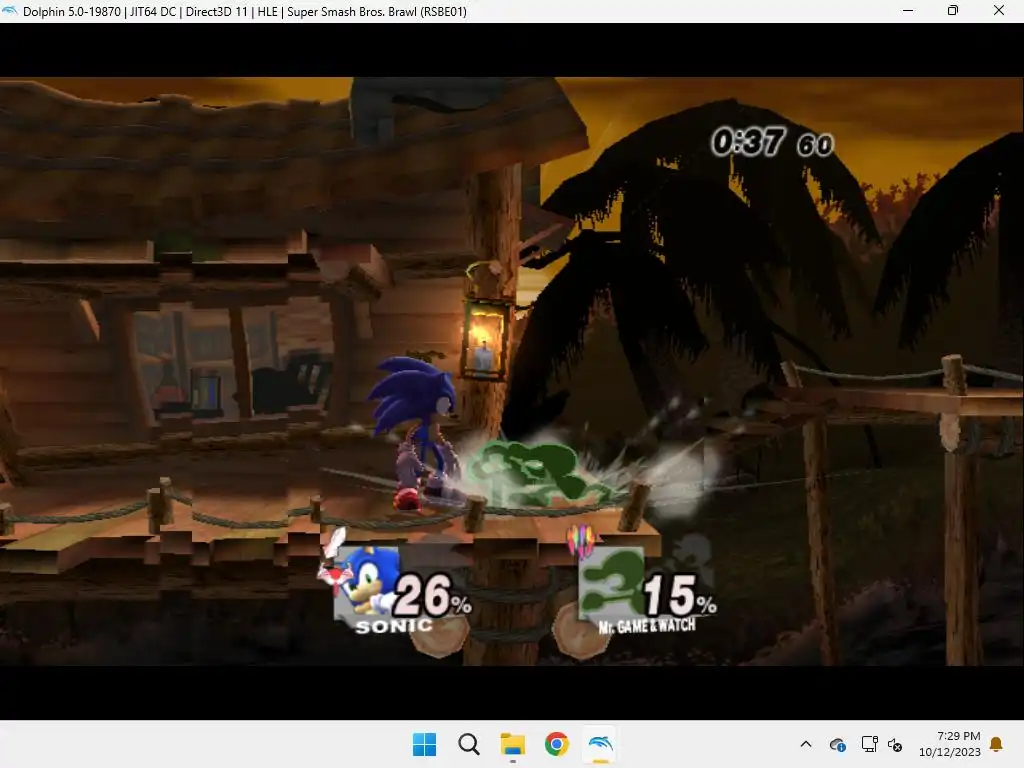Screen dimensions: 1024x768
Task: Show hidden system tray icons
Action: point(806,744)
